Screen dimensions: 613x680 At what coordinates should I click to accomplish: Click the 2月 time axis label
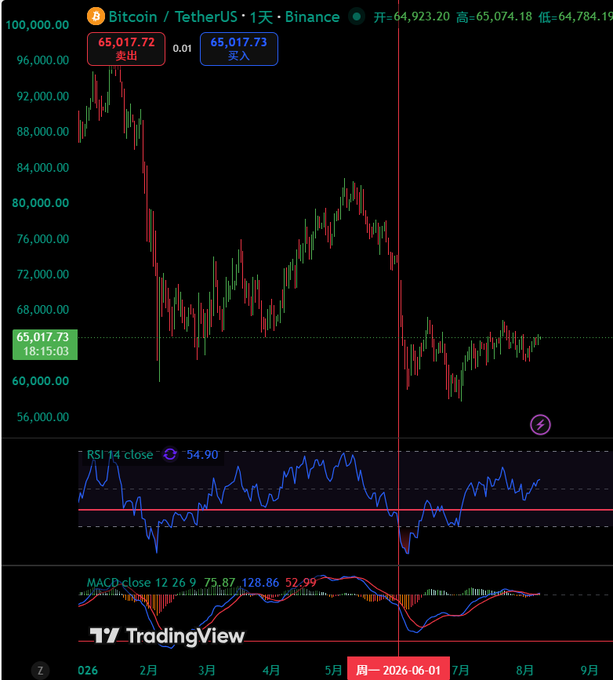[148, 670]
